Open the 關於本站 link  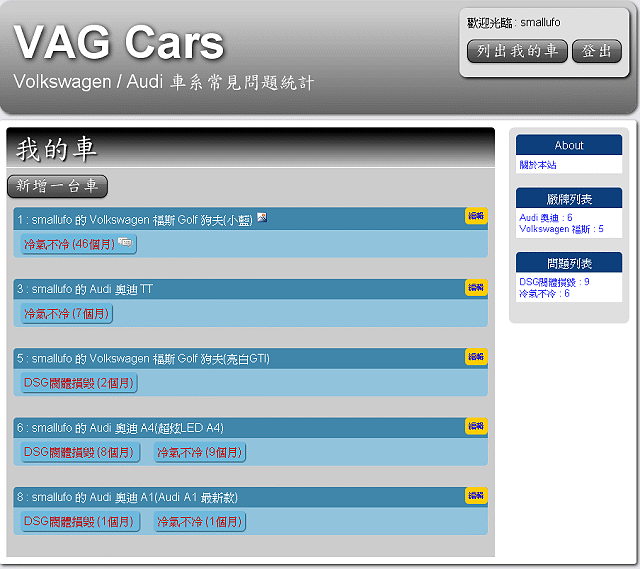(538, 165)
